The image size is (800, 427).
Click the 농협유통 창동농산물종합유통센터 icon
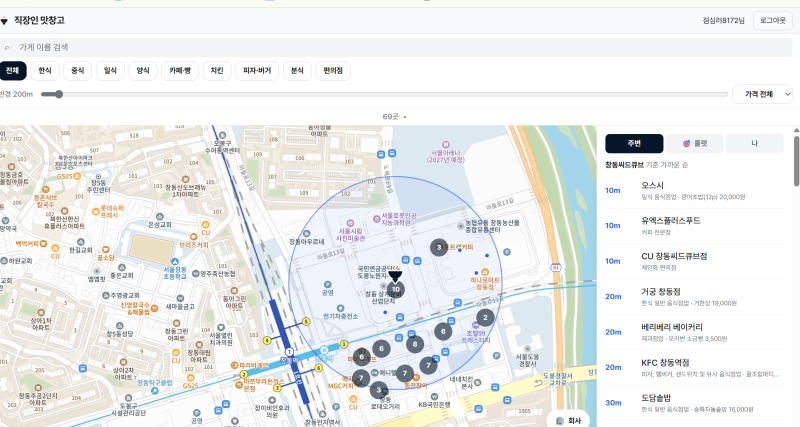tap(461, 225)
